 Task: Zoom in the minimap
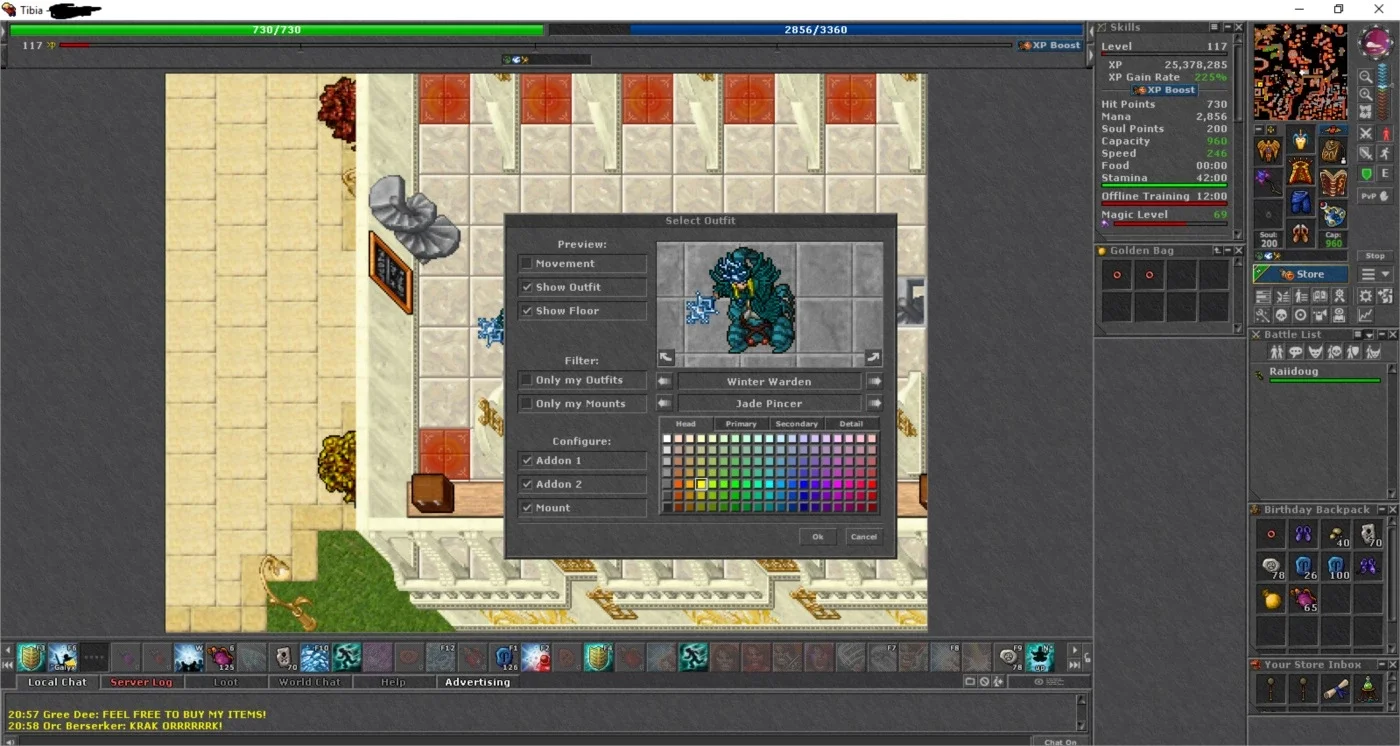click(x=1366, y=95)
